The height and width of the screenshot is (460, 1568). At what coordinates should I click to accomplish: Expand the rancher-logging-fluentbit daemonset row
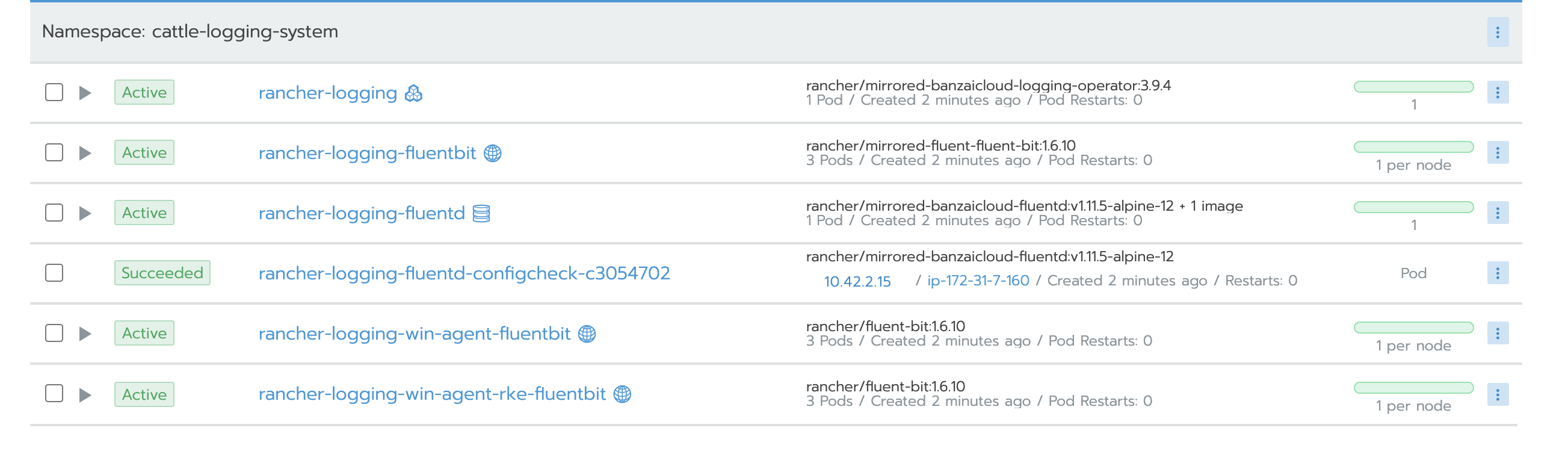(85, 153)
